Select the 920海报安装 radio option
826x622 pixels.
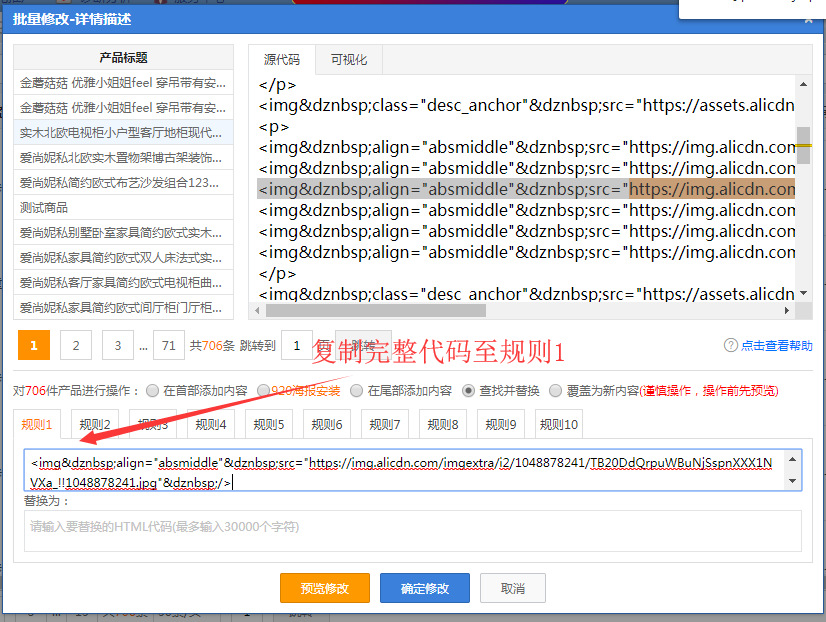(x=263, y=390)
